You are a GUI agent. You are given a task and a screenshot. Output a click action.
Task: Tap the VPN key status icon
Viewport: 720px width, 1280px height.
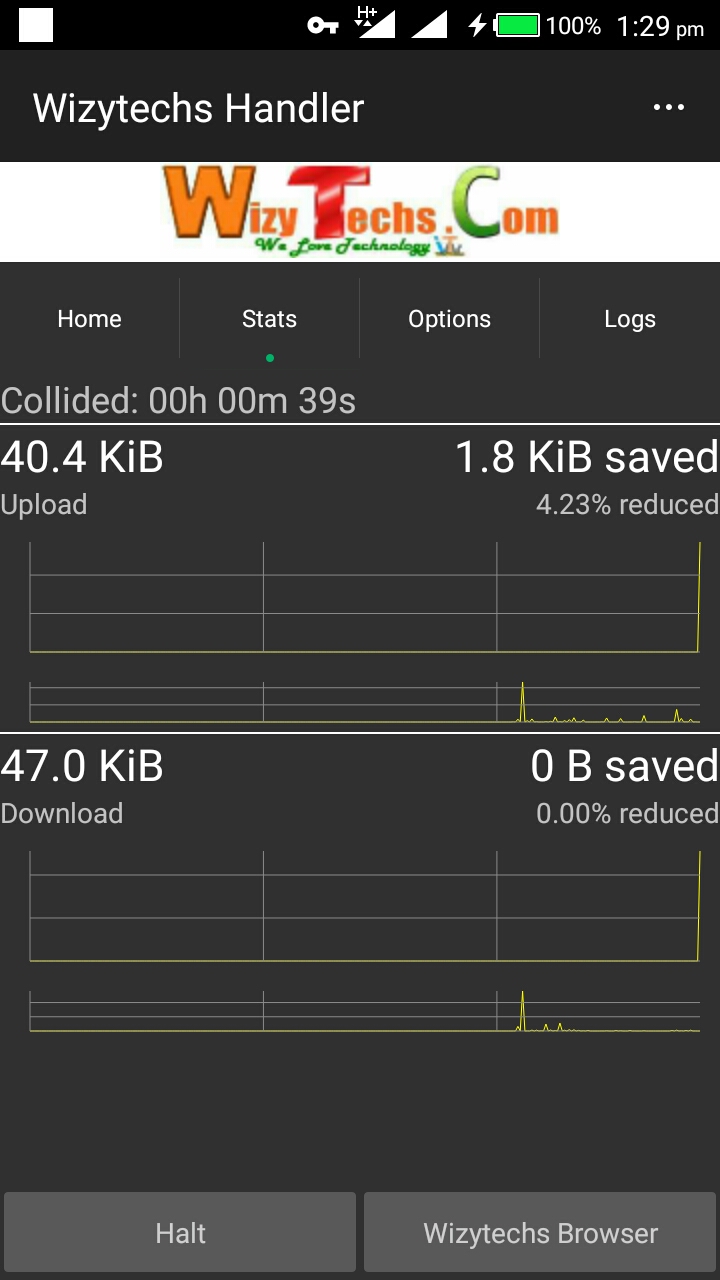click(x=322, y=26)
